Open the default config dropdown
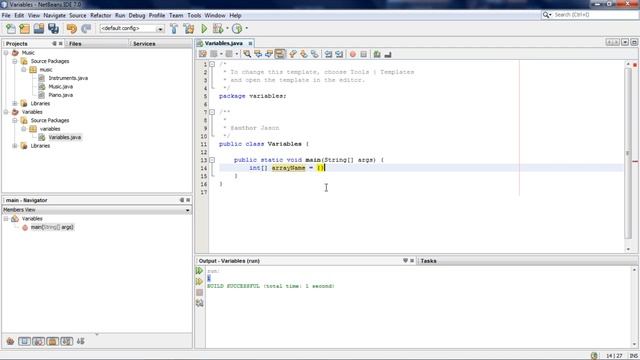Viewport: 640px width, 360px height. [160, 29]
